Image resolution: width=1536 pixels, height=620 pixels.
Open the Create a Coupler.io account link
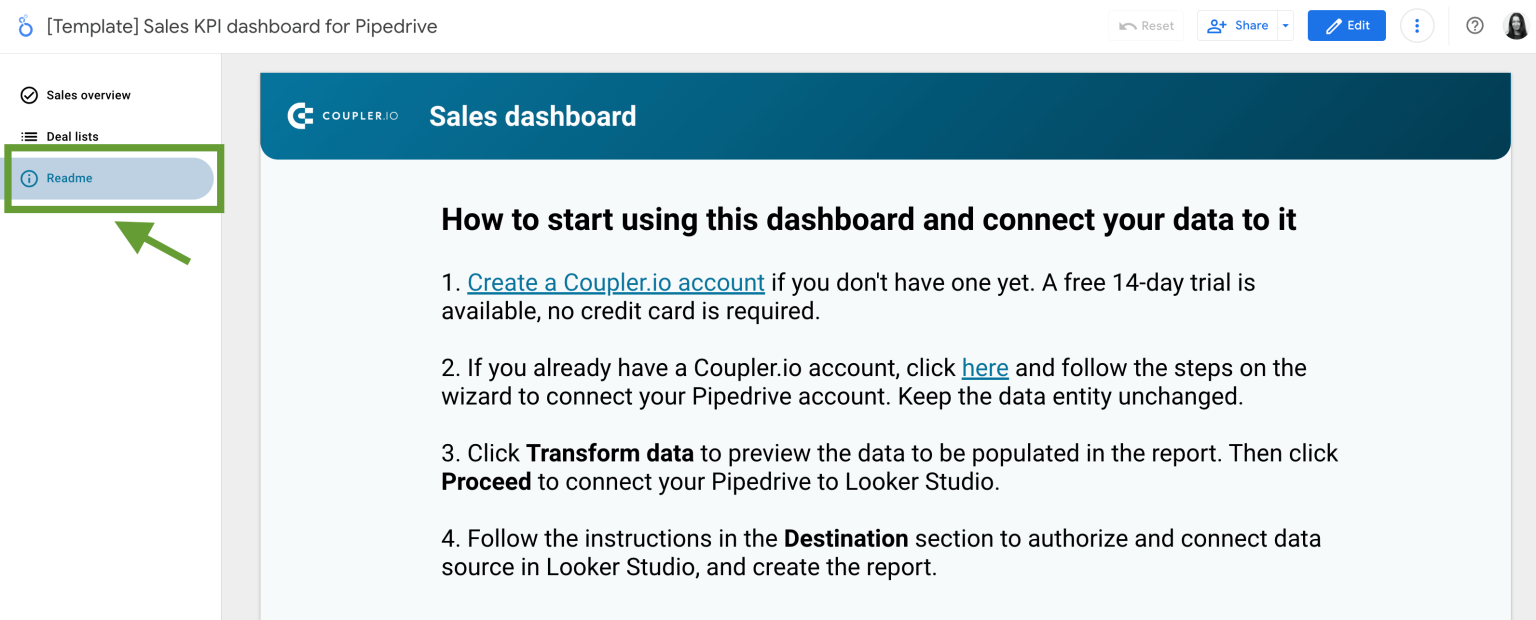pyautogui.click(x=615, y=282)
